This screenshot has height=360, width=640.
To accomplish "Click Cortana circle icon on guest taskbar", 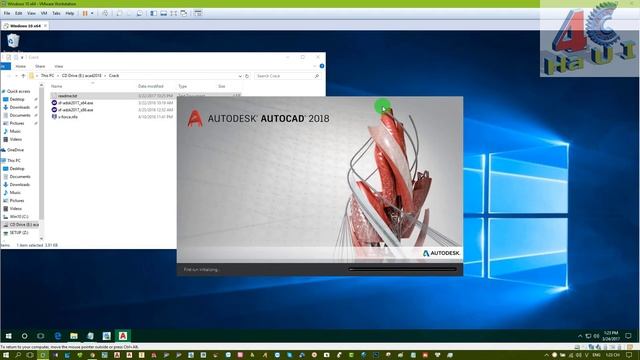I will (24, 336).
